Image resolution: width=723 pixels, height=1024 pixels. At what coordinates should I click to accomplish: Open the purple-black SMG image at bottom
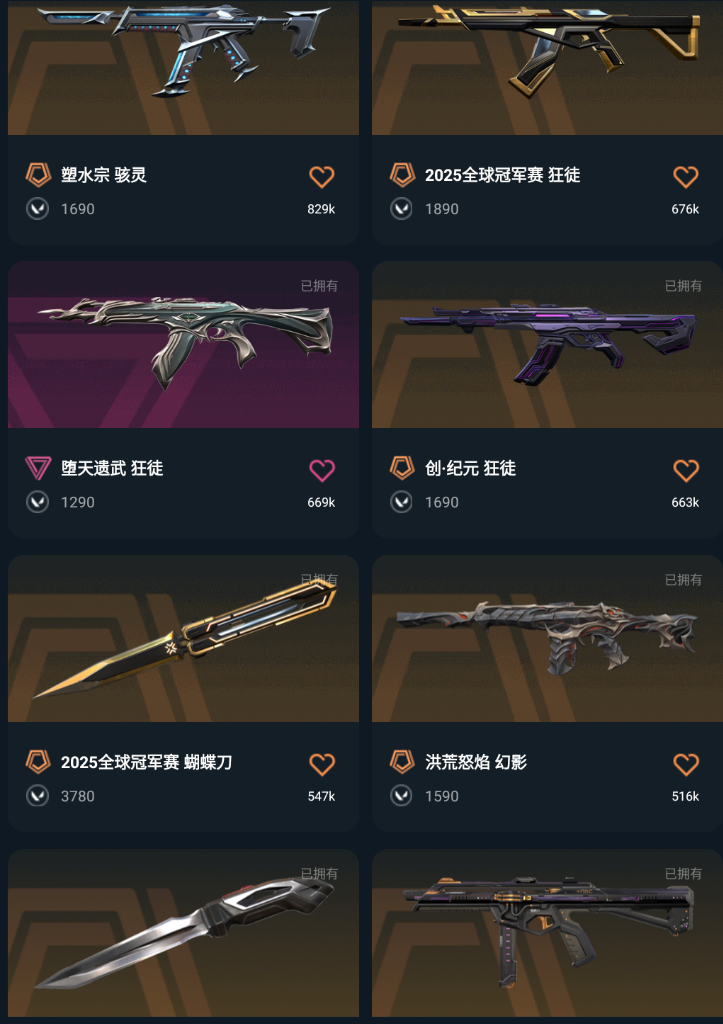(x=547, y=933)
